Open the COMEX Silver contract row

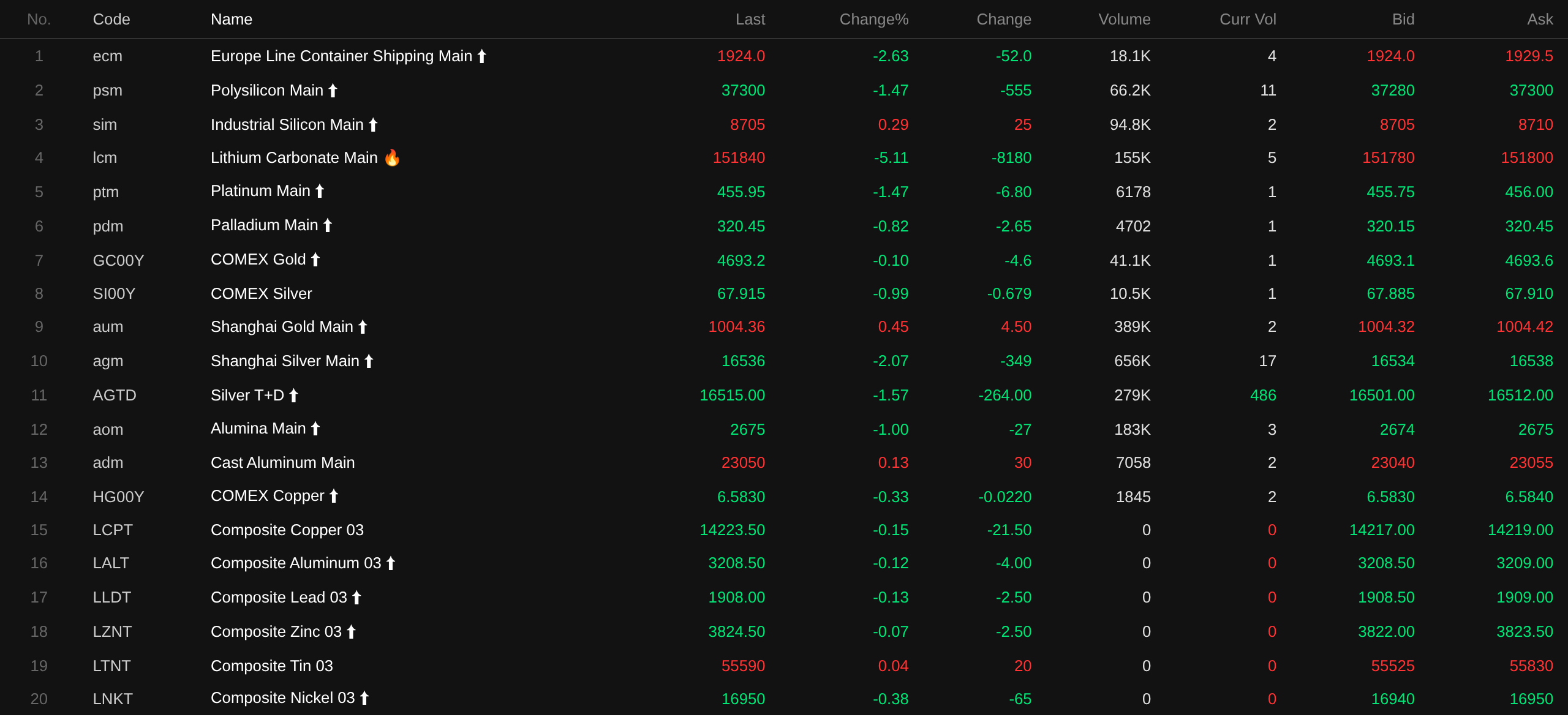[x=784, y=294]
